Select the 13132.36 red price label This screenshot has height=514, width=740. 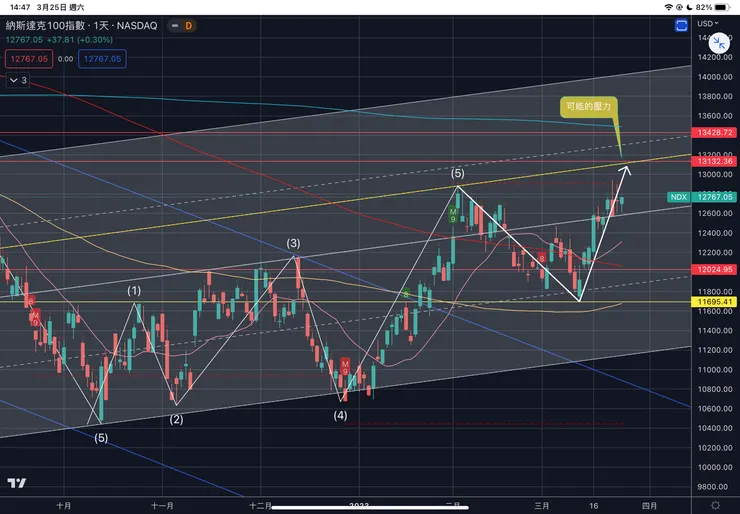(715, 161)
